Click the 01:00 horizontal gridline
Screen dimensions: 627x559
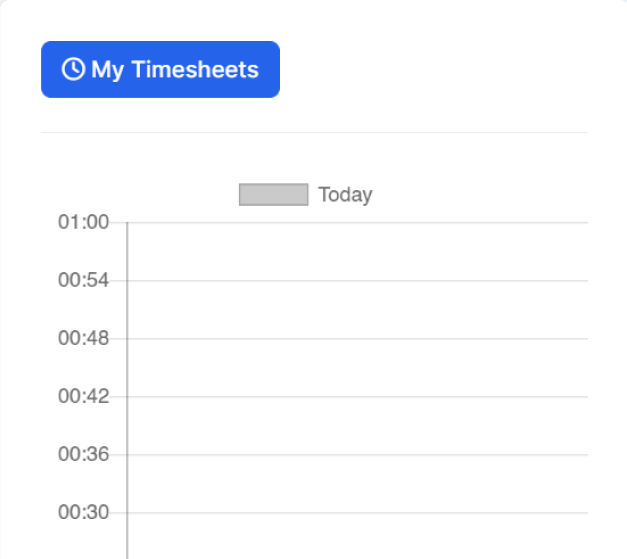coord(357,222)
